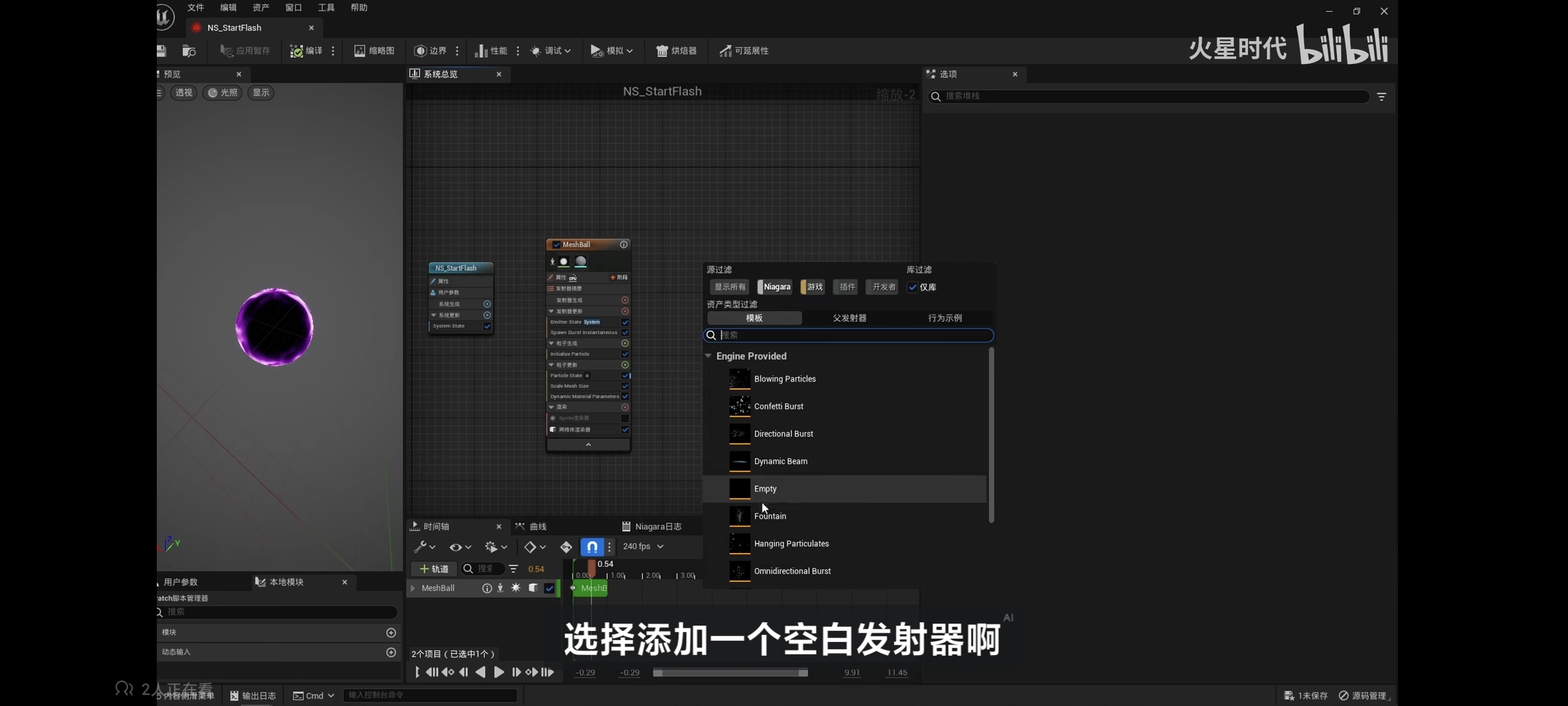The image size is (1568, 706).
Task: Toggle the MeshBall track enabled checkbox
Action: [x=549, y=588]
